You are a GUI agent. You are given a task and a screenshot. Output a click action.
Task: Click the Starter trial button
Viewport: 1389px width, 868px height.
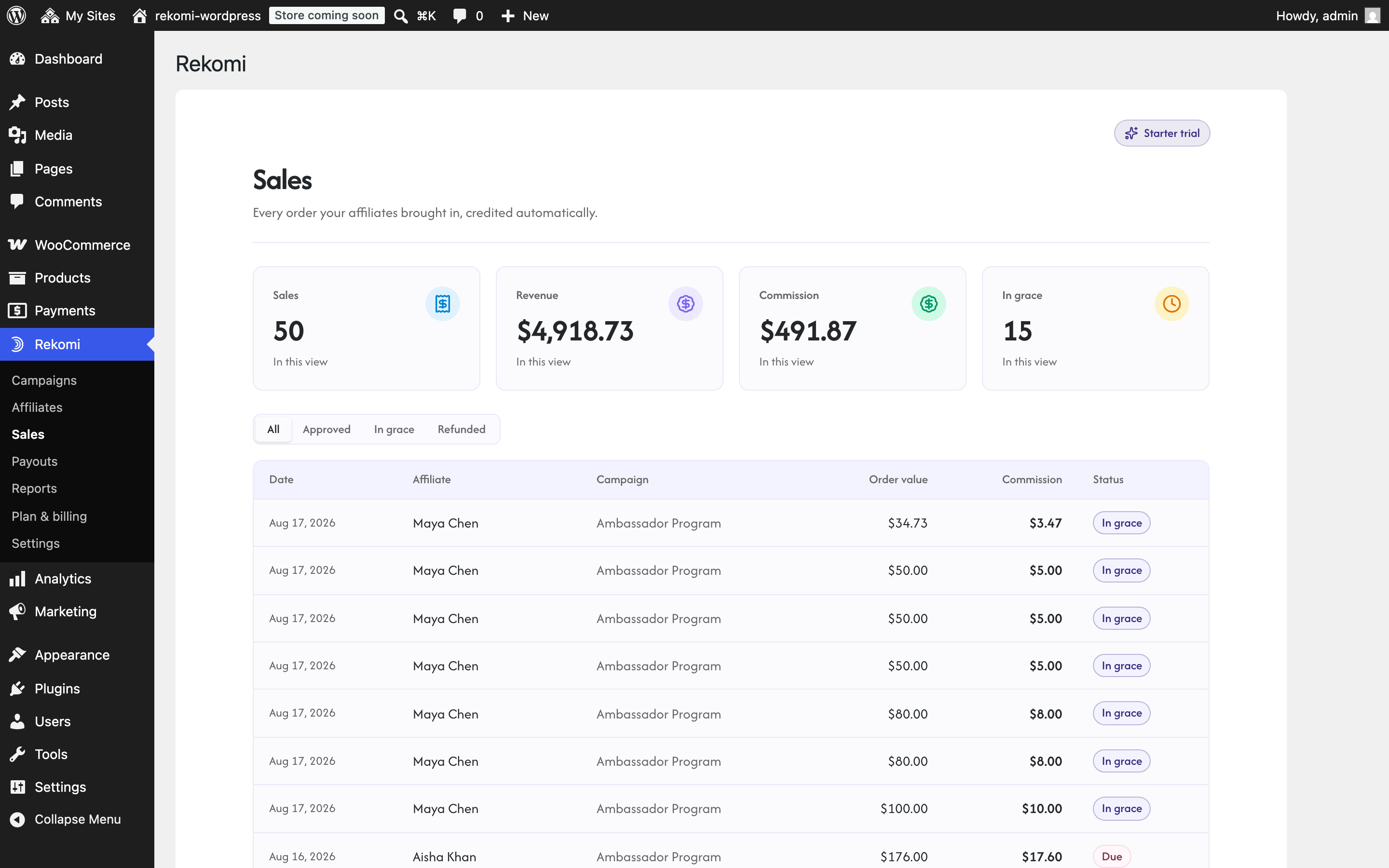click(1162, 133)
